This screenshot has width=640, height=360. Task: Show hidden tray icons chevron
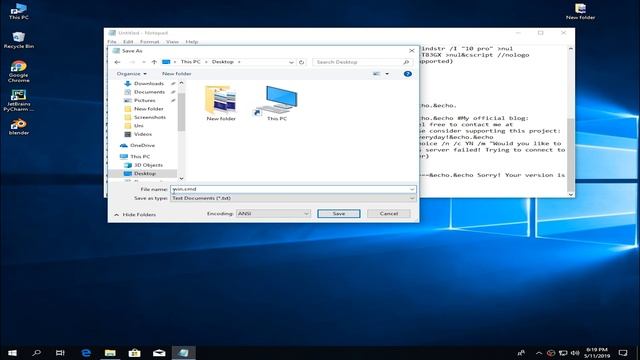click(x=539, y=353)
